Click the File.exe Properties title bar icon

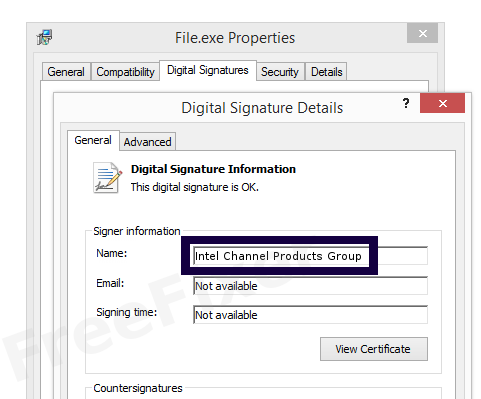pos(44,37)
